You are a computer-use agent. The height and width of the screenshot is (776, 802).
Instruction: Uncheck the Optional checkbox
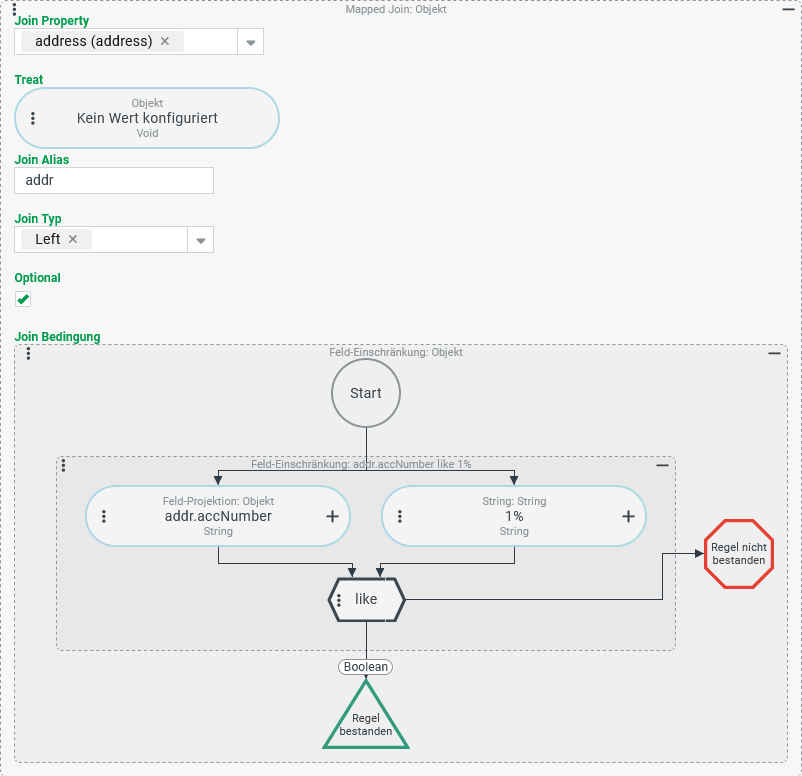[23, 299]
